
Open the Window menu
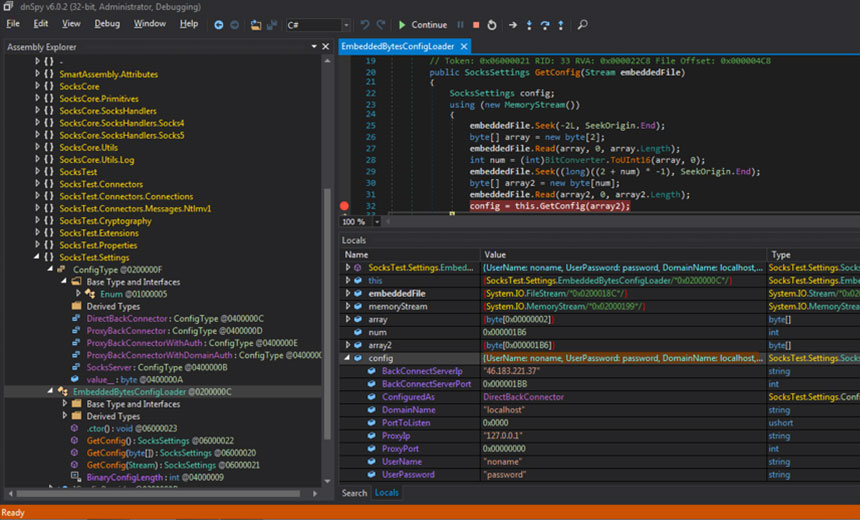tap(150, 24)
